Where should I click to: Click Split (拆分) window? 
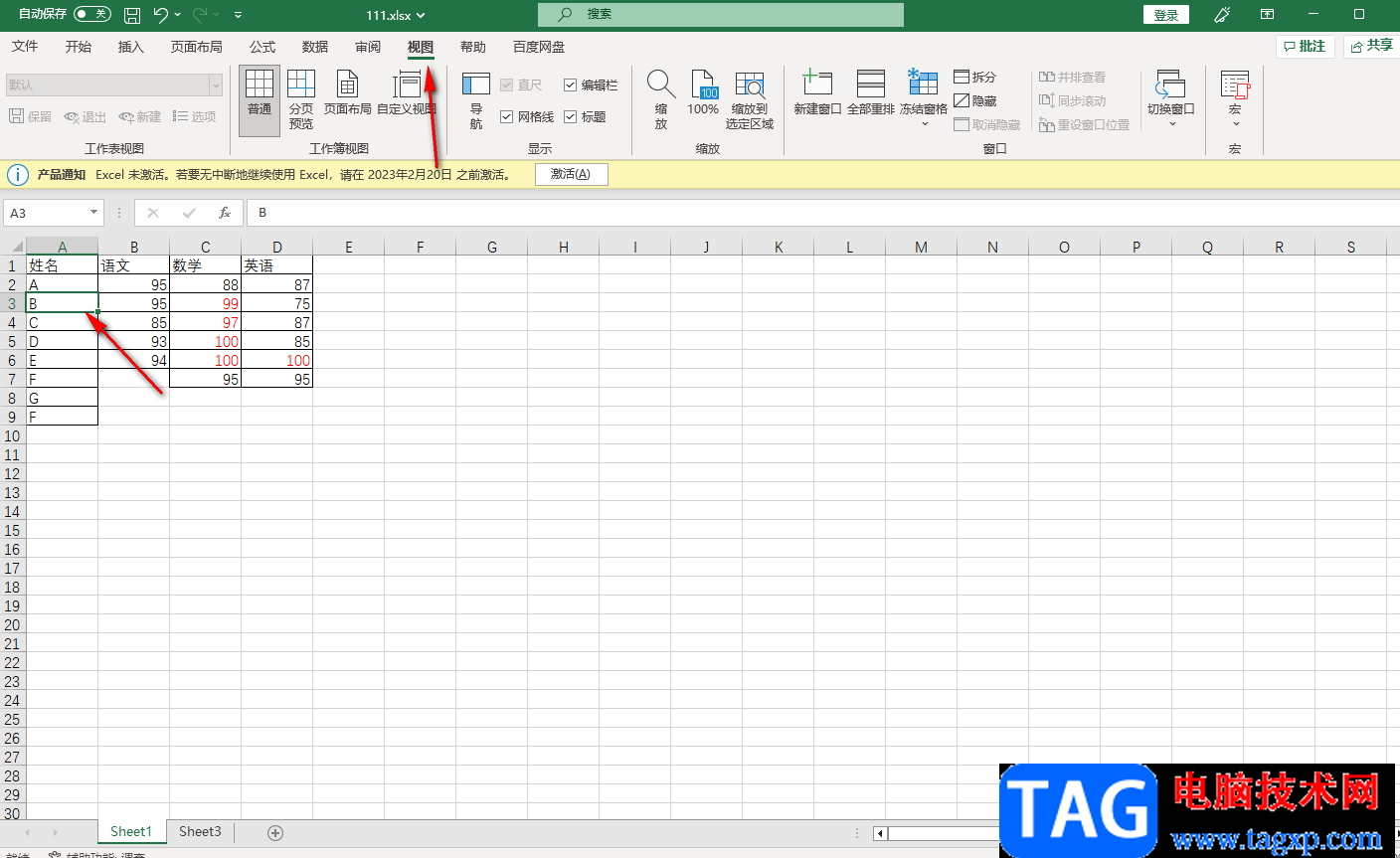coord(975,77)
